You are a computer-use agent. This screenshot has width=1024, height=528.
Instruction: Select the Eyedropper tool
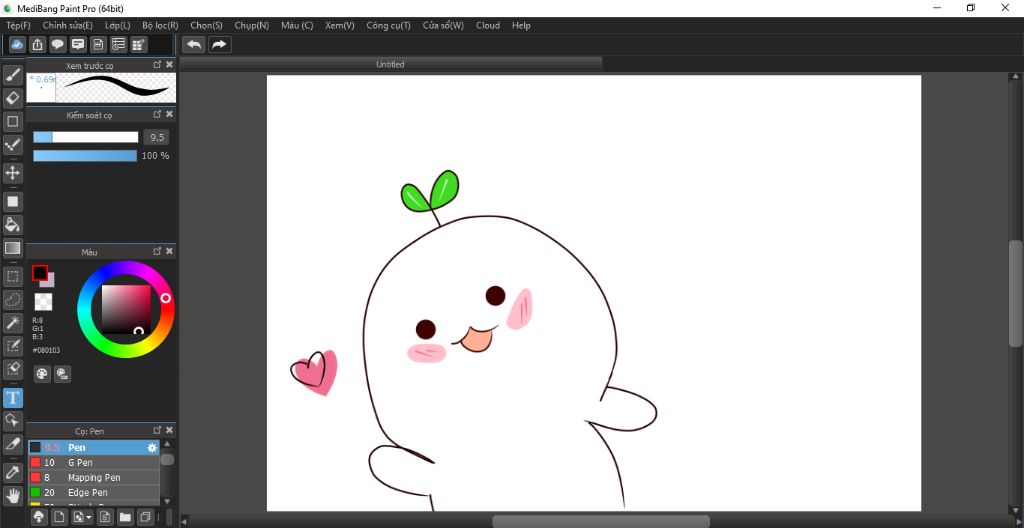12,472
